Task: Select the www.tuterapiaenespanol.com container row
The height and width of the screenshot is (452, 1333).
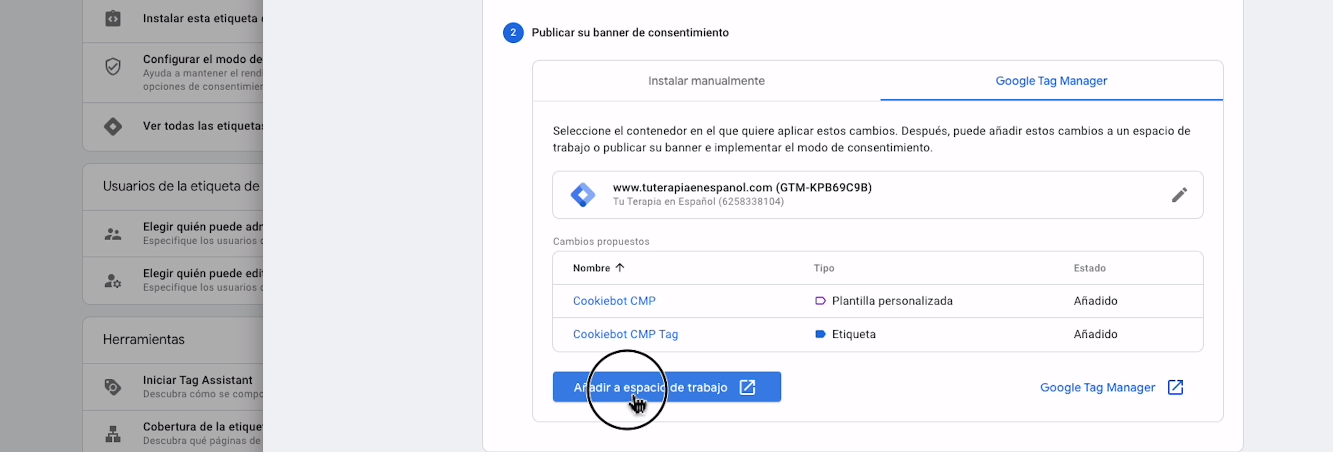Action: click(877, 195)
